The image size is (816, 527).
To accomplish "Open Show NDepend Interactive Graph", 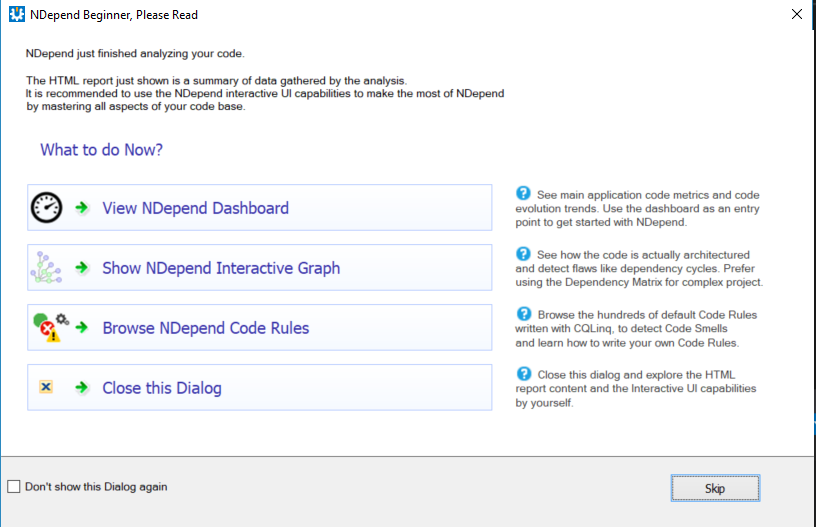I will (x=260, y=267).
